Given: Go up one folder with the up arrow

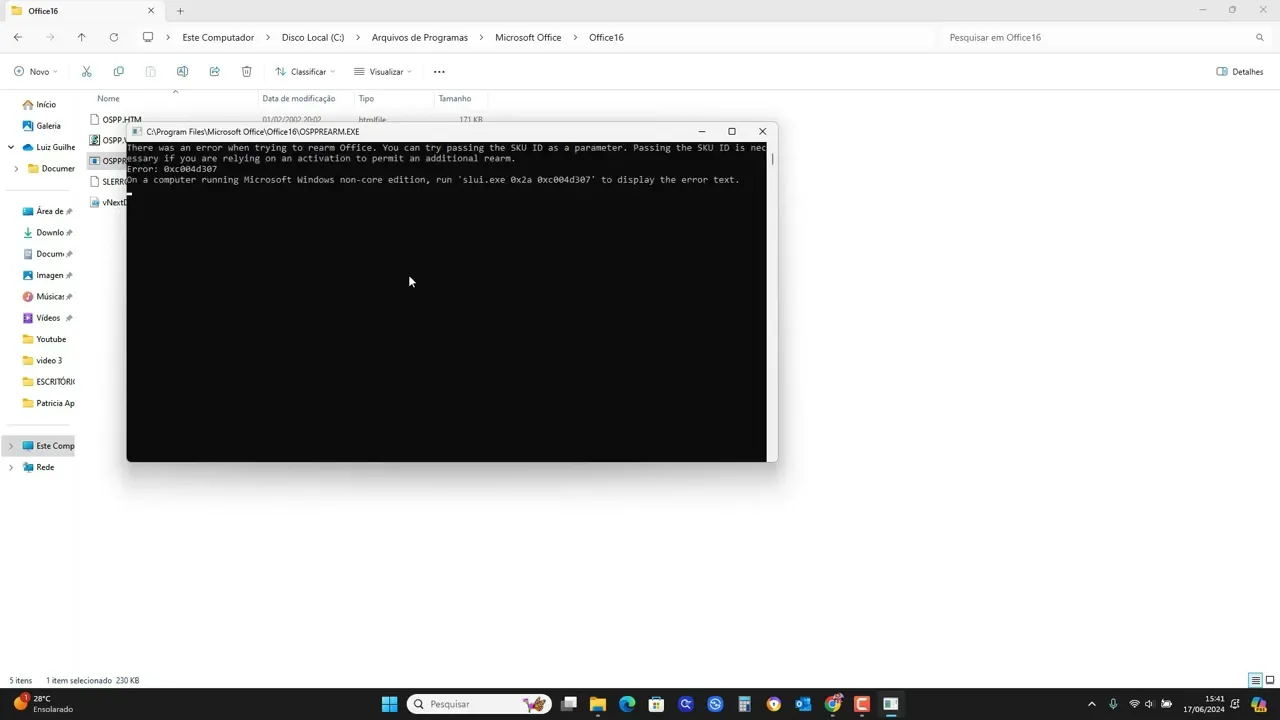Looking at the screenshot, I should [82, 37].
